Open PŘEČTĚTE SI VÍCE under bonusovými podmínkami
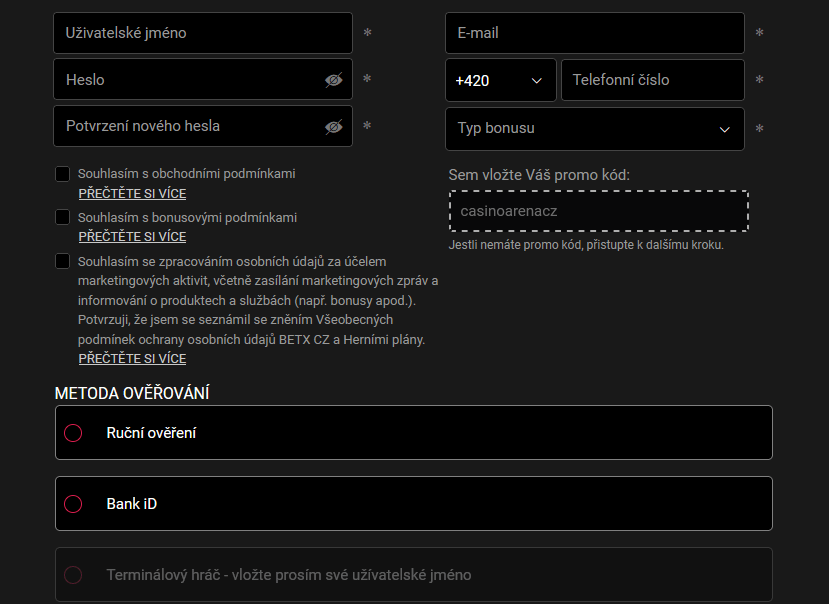Viewport: 829px width, 604px height. coord(132,237)
